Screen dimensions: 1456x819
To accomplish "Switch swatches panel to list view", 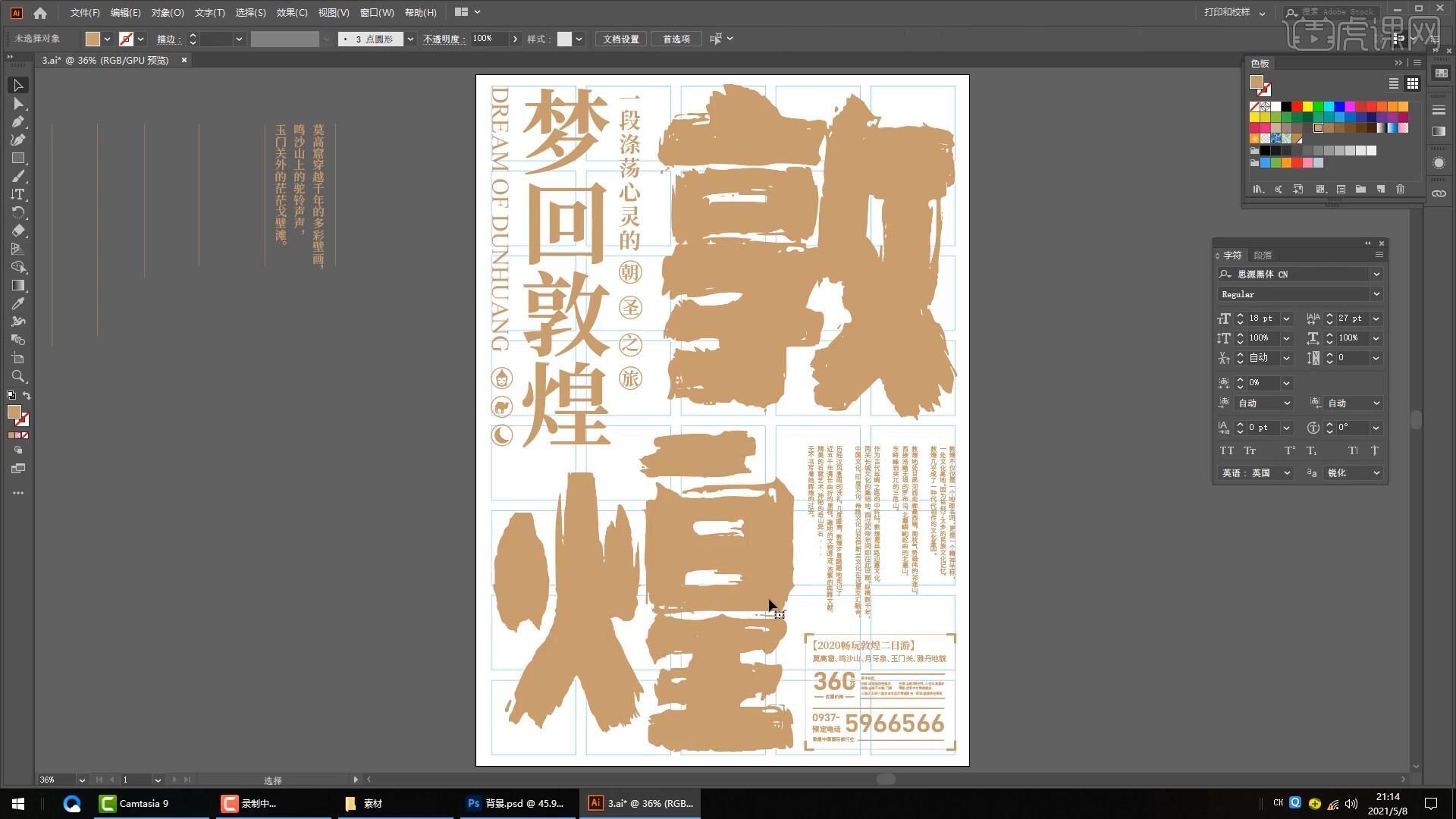I will point(1394,83).
